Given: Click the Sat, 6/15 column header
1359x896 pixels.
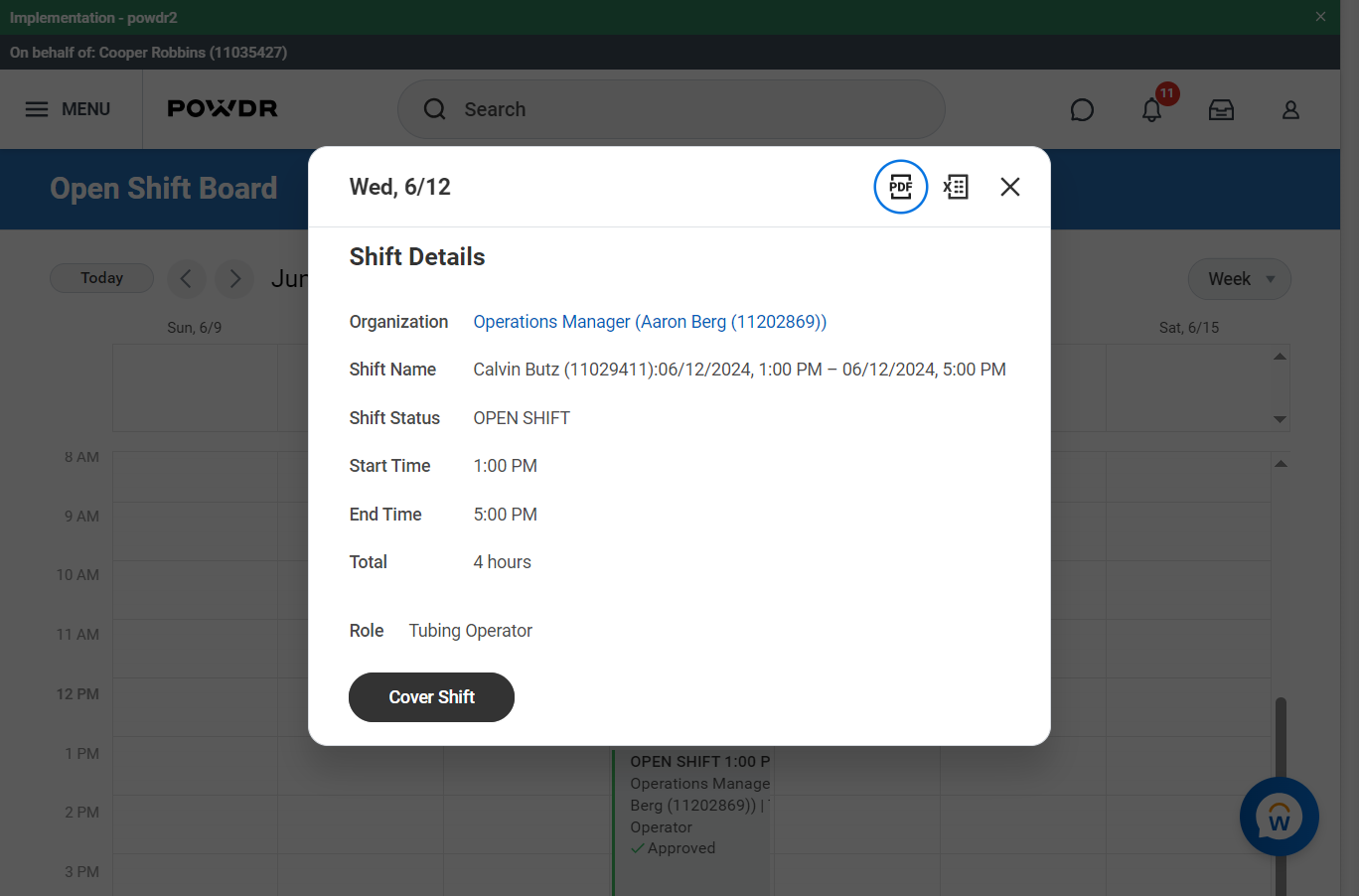Looking at the screenshot, I should (x=1189, y=328).
